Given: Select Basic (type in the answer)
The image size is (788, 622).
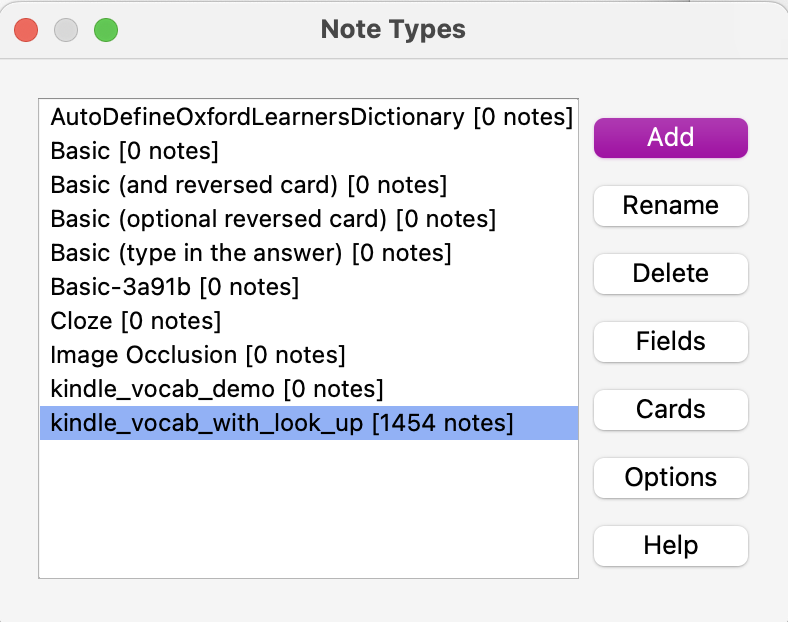Looking at the screenshot, I should pos(250,253).
